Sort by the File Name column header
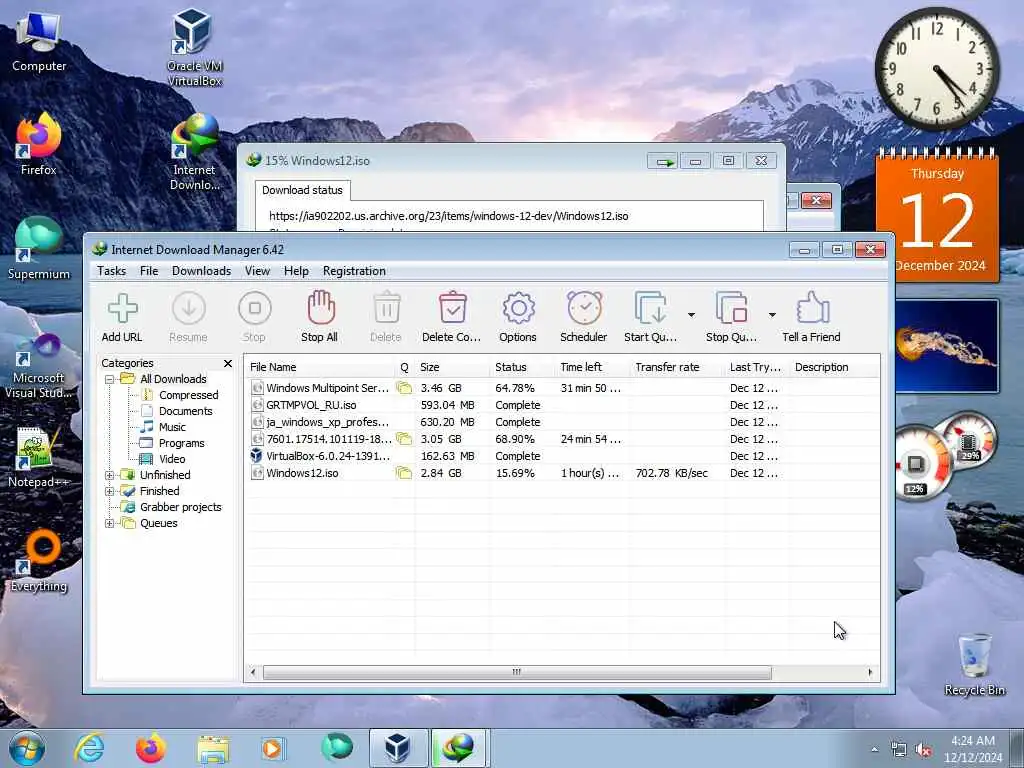 319,367
